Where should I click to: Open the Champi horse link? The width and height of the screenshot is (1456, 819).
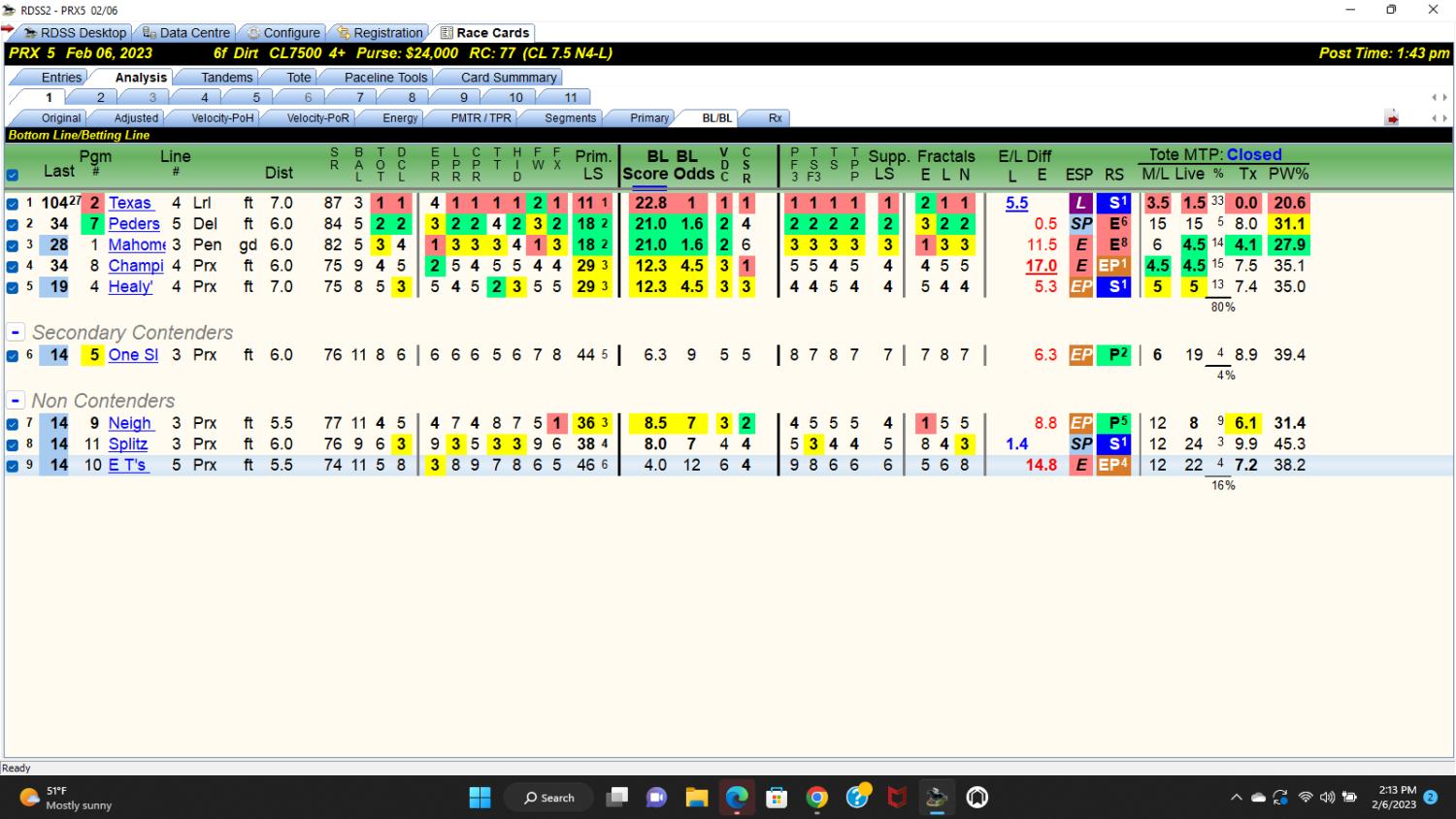136,266
